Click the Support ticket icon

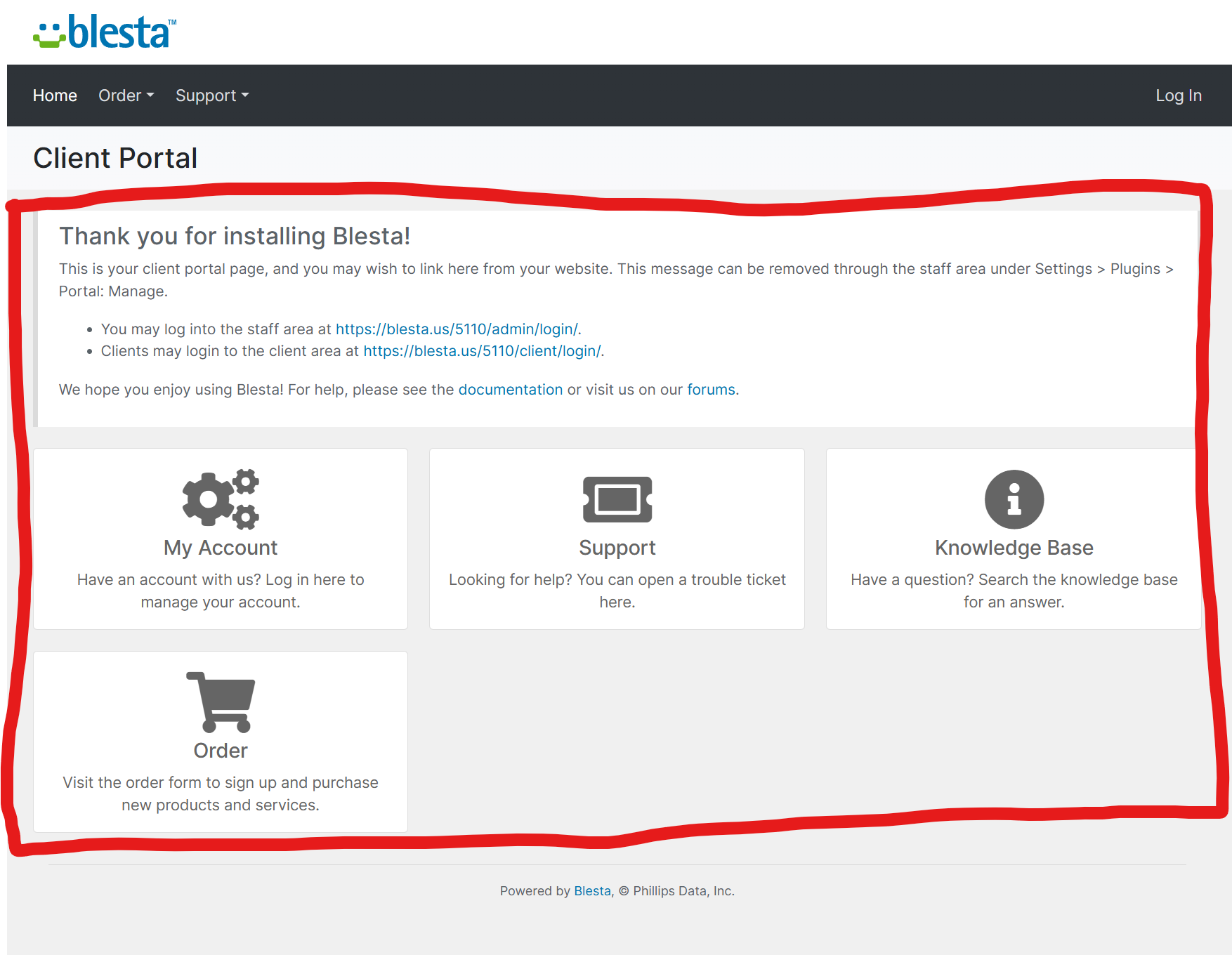click(617, 499)
